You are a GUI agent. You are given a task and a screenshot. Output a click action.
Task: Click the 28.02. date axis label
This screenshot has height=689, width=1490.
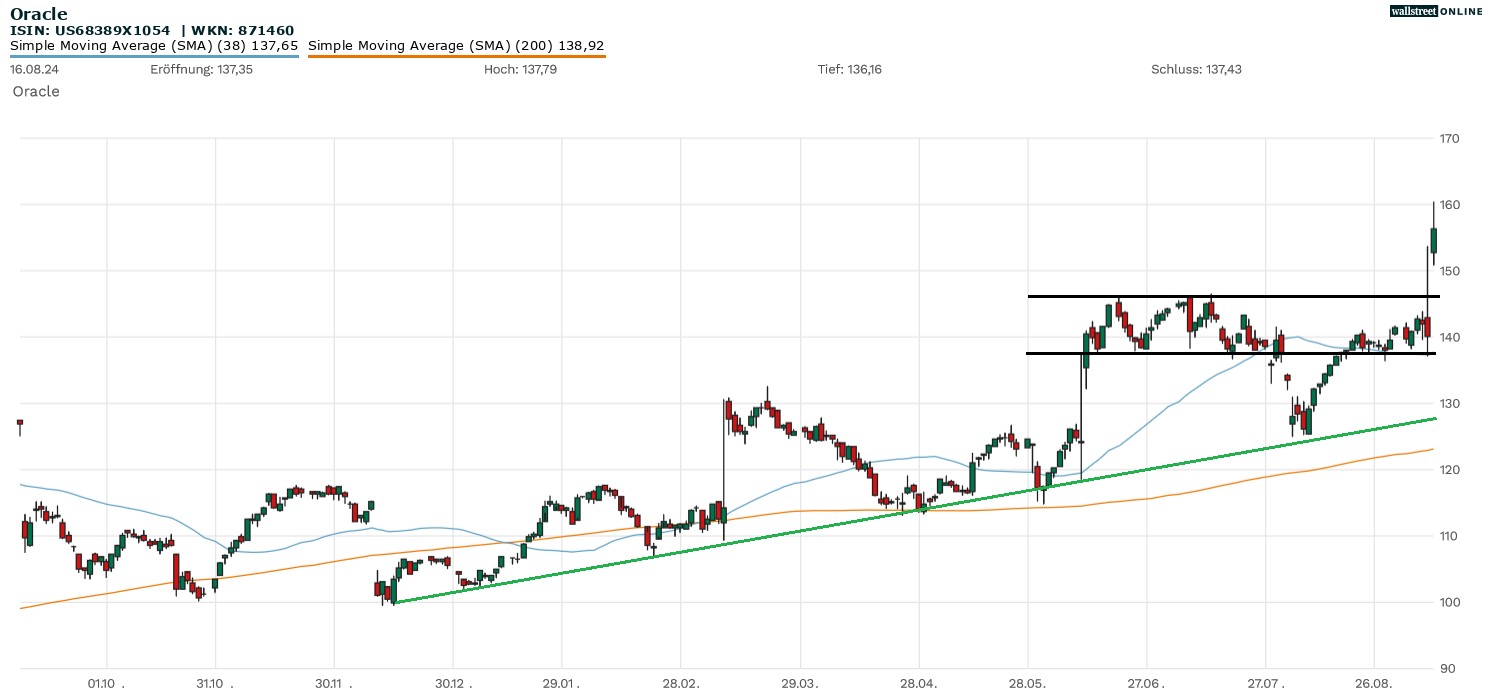coord(680,684)
